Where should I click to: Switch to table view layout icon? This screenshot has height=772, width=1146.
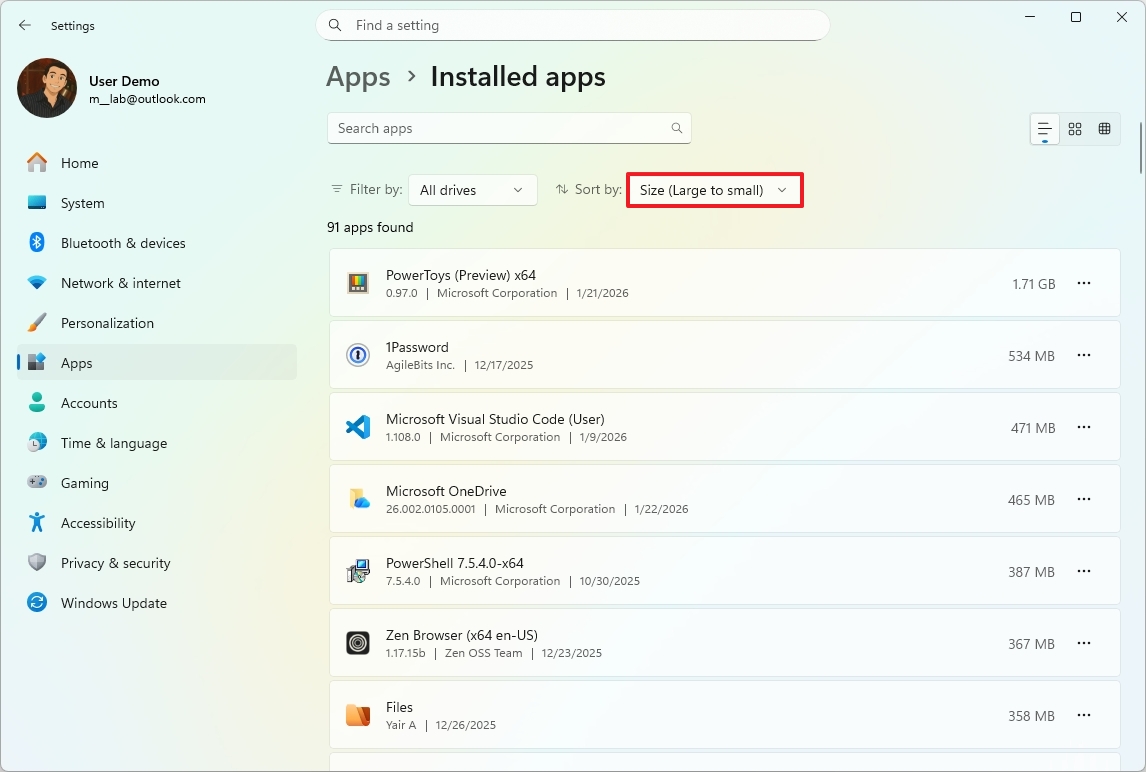(1104, 129)
